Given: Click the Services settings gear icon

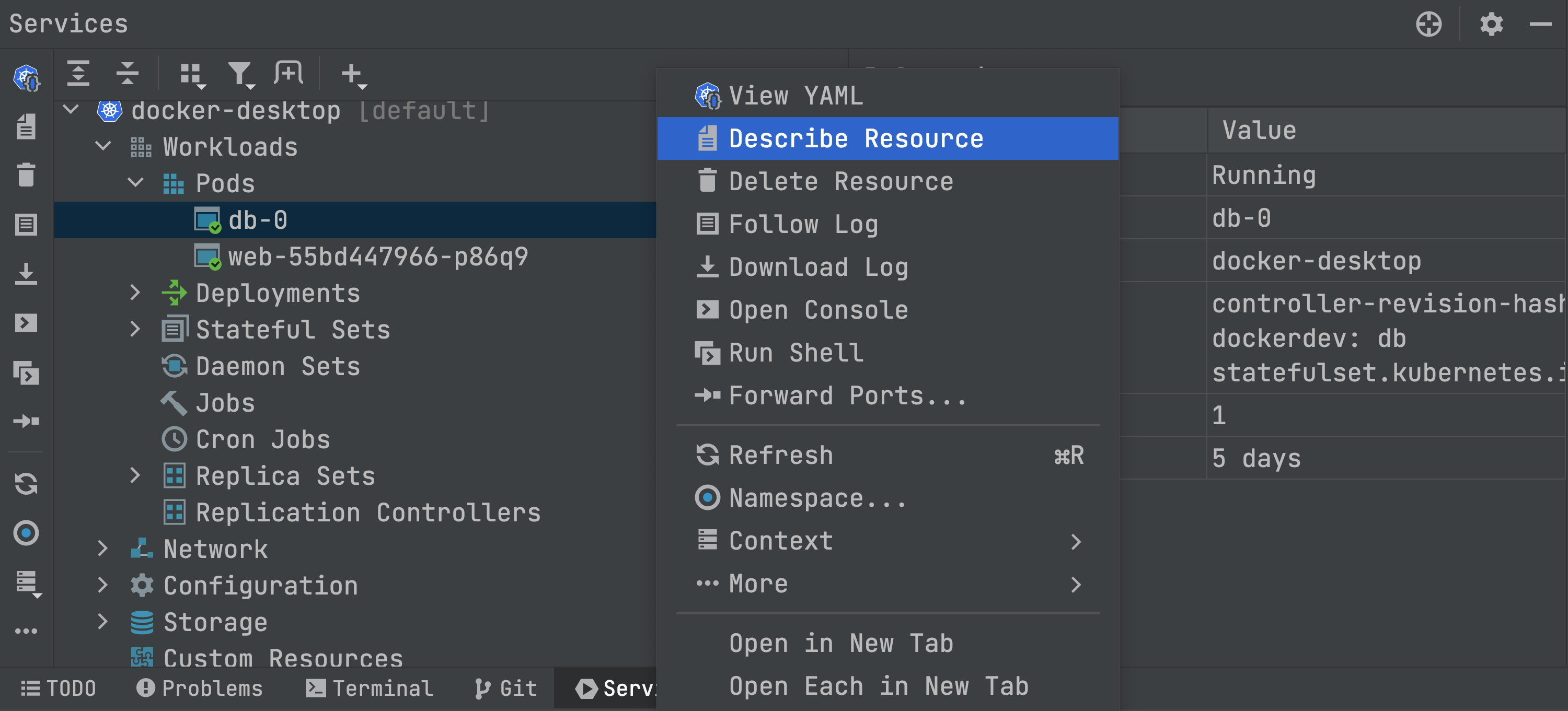Looking at the screenshot, I should 1491,25.
